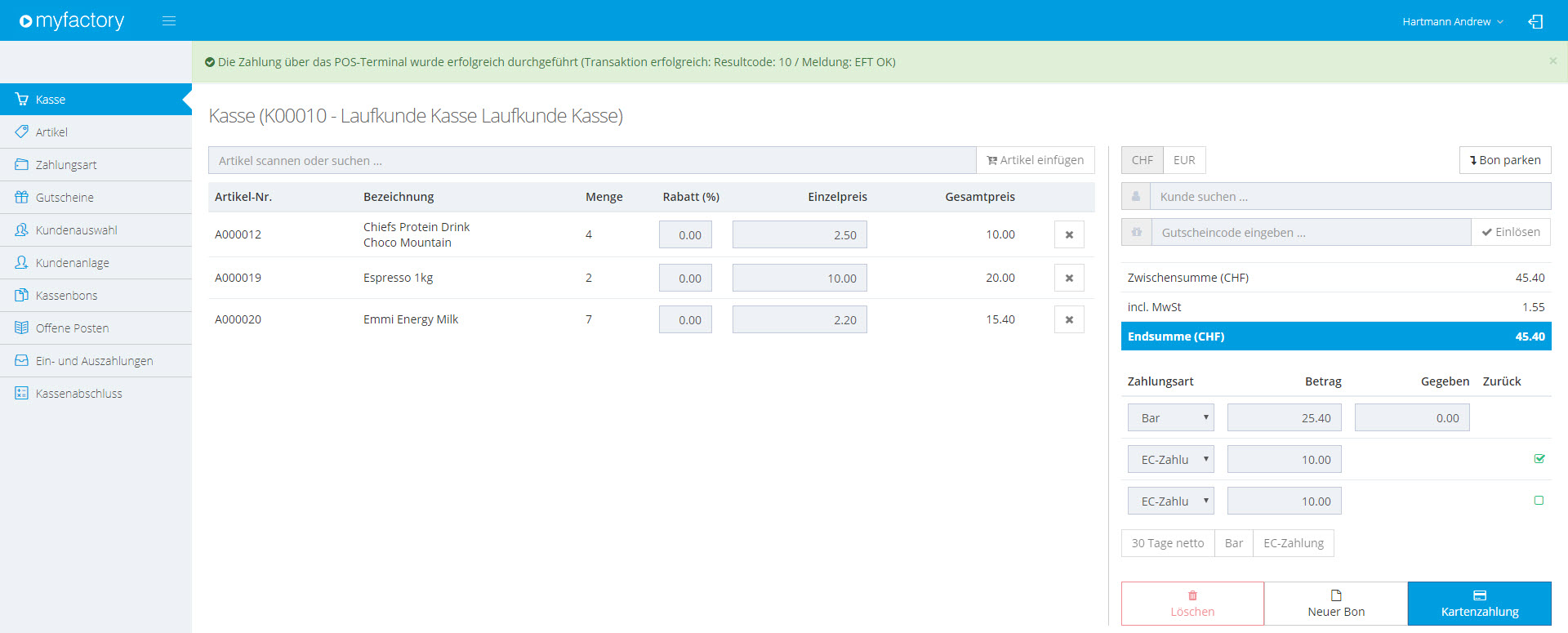Open Kassenbons in the sidebar
Image resolution: width=1568 pixels, height=633 pixels.
(96, 296)
